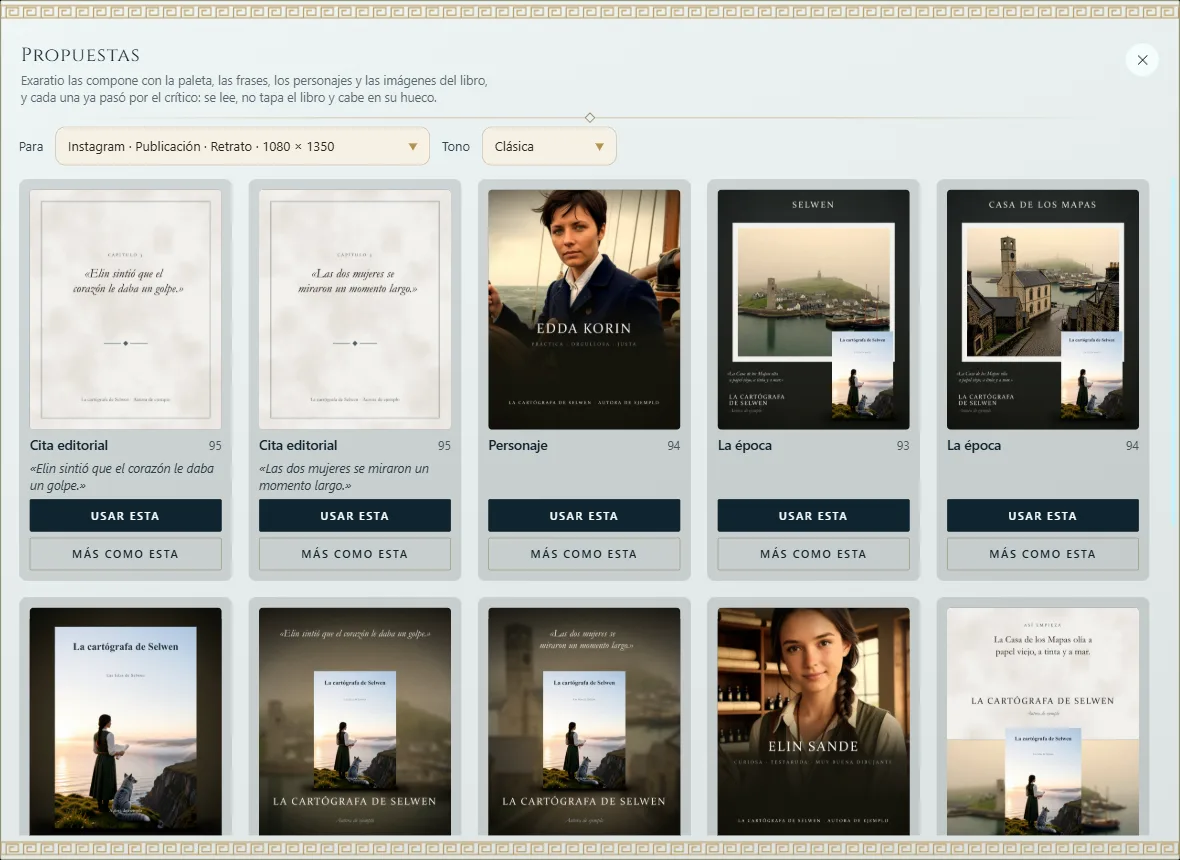Screen dimensions: 1180x860
Task: Select the light «Las dos mujeres» quote thumbnail
Action: (354, 309)
